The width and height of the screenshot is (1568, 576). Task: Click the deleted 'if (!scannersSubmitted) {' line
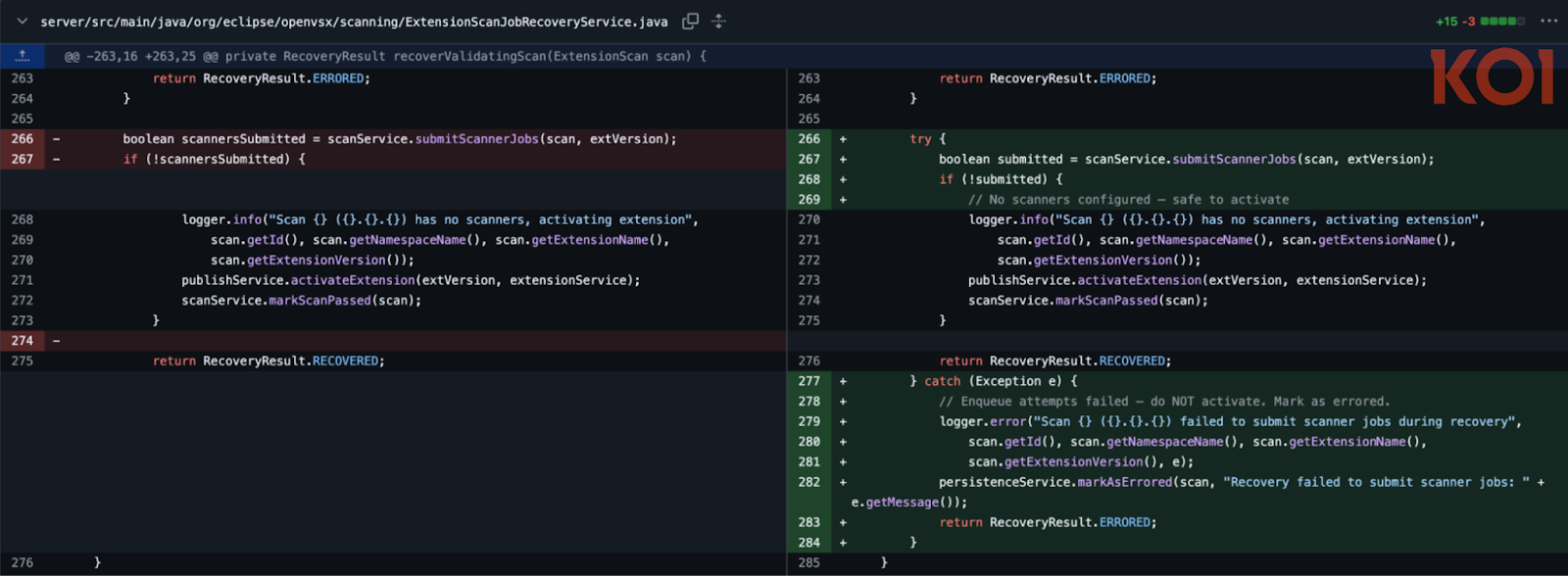click(214, 159)
